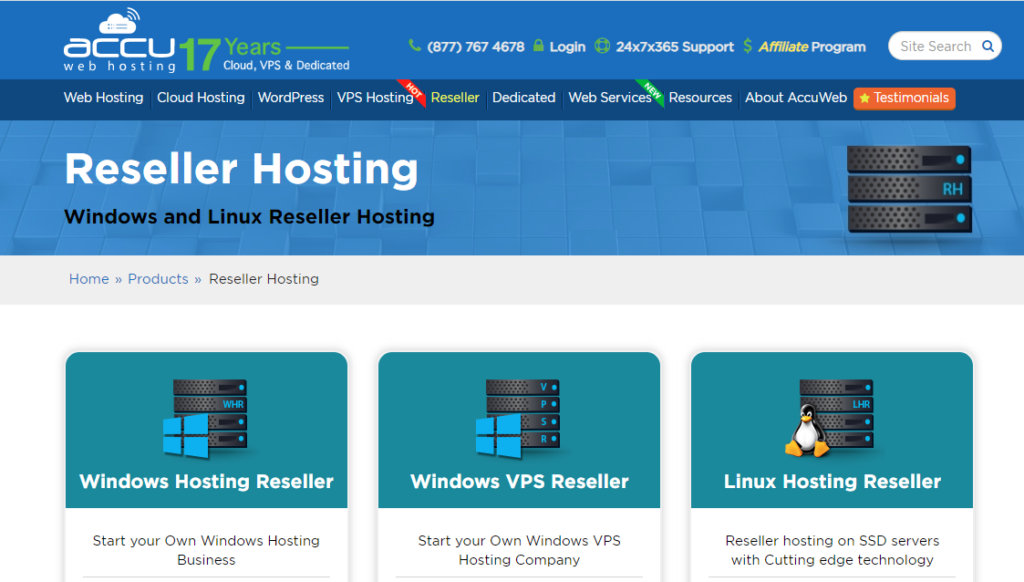Screen dimensions: 1024x582
Task: Click the Windows VPS Reseller server icon
Action: [519, 418]
